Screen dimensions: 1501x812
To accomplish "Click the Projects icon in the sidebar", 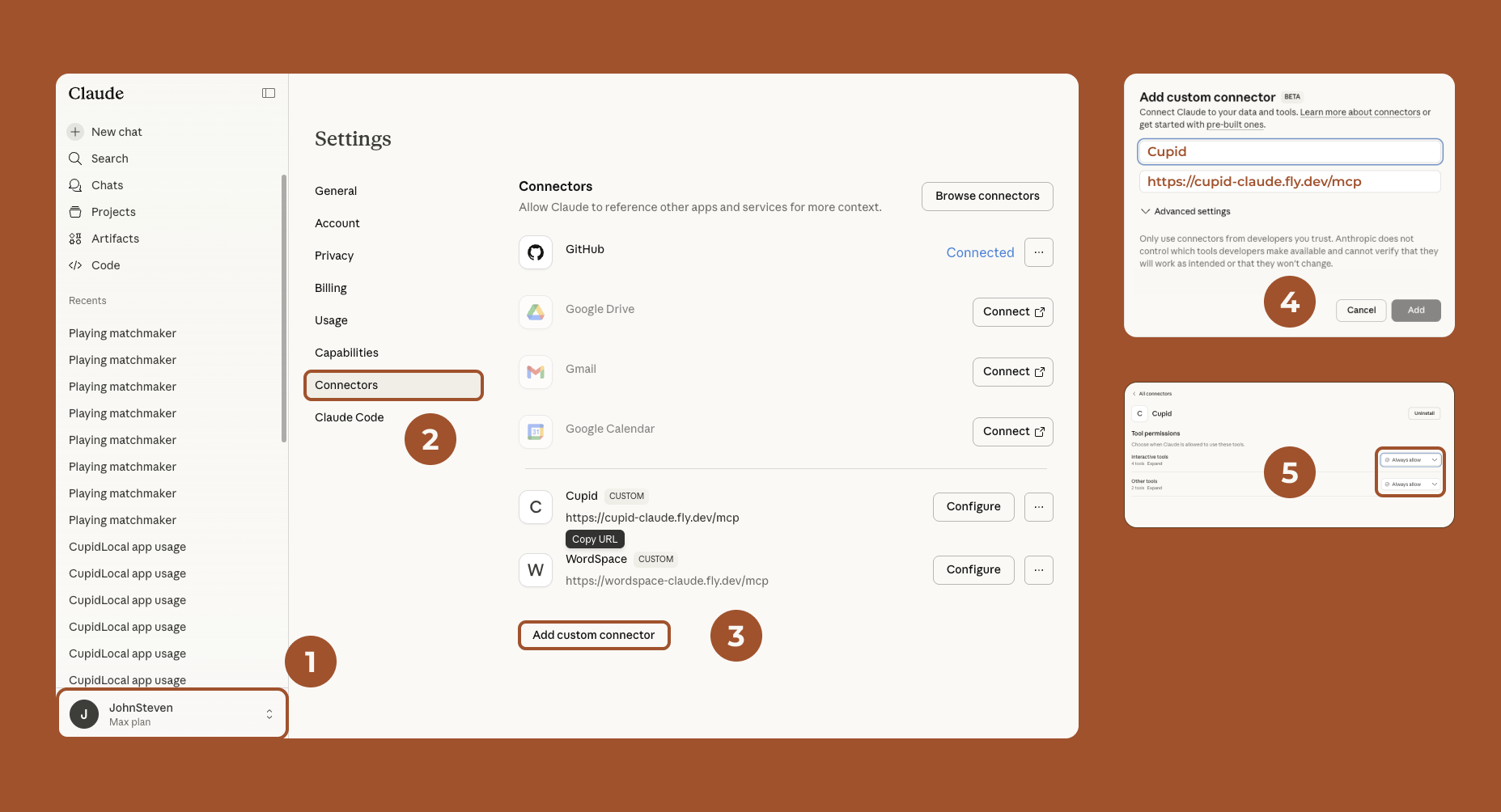I will [x=75, y=212].
